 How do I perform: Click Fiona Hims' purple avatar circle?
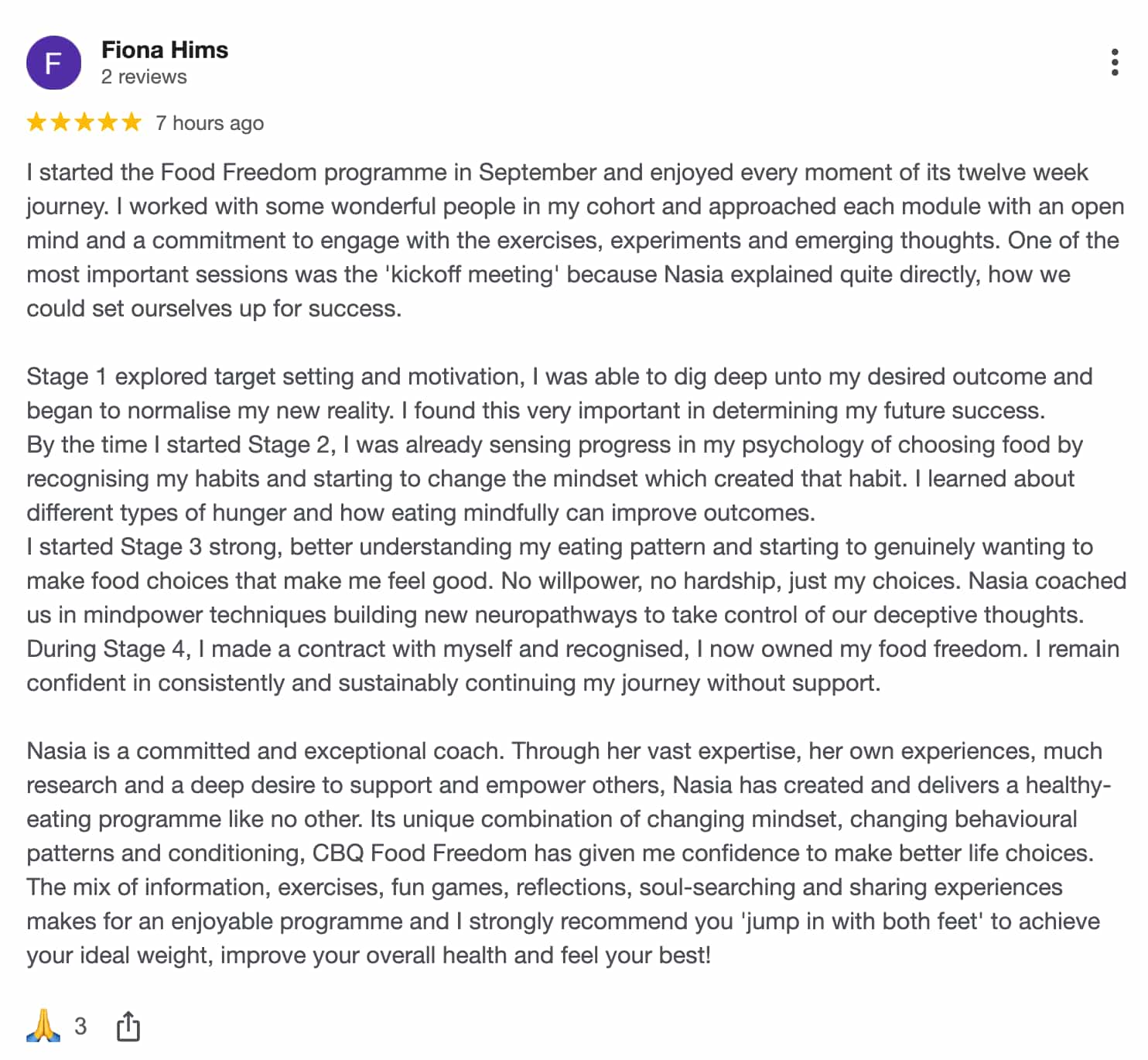coord(53,63)
